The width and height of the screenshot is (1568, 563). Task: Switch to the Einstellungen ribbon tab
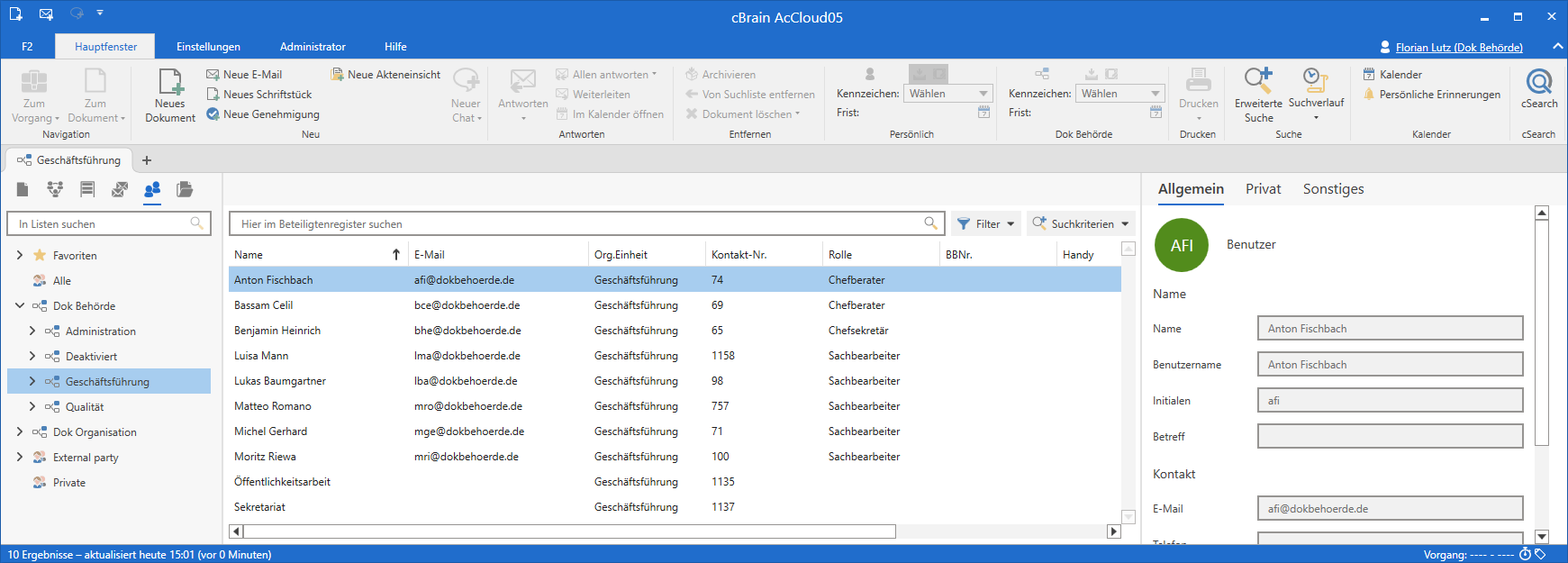[x=208, y=47]
